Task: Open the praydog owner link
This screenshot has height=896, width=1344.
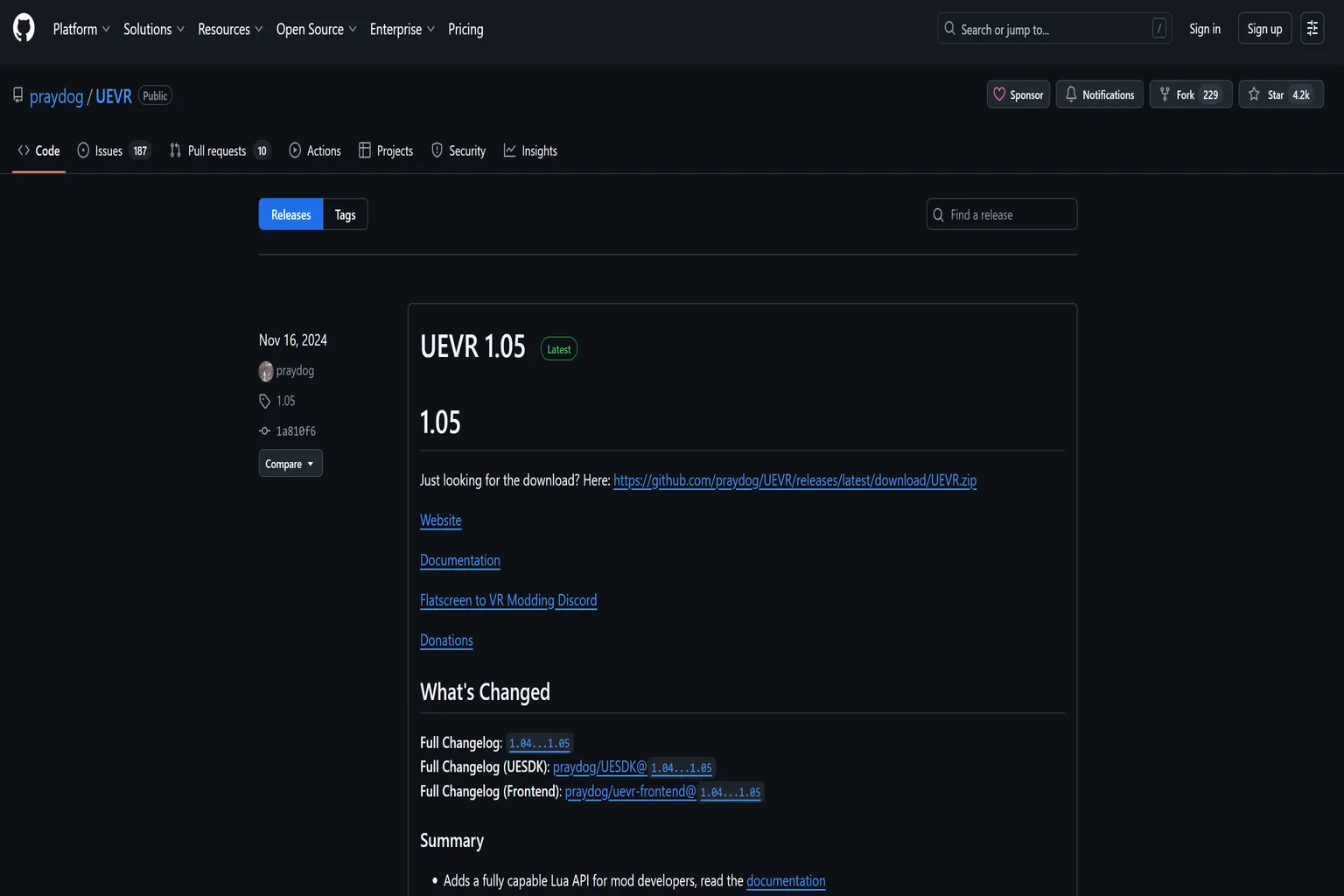Action: tap(57, 96)
